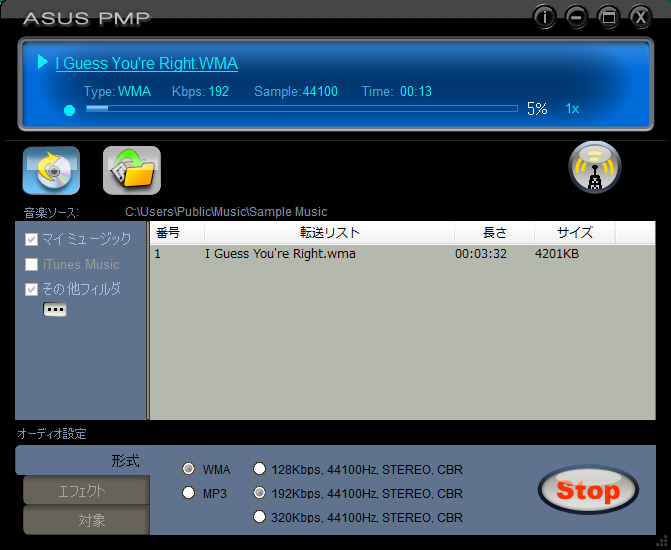Click the radio tower broadcast icon
The image size is (671, 550).
click(595, 167)
